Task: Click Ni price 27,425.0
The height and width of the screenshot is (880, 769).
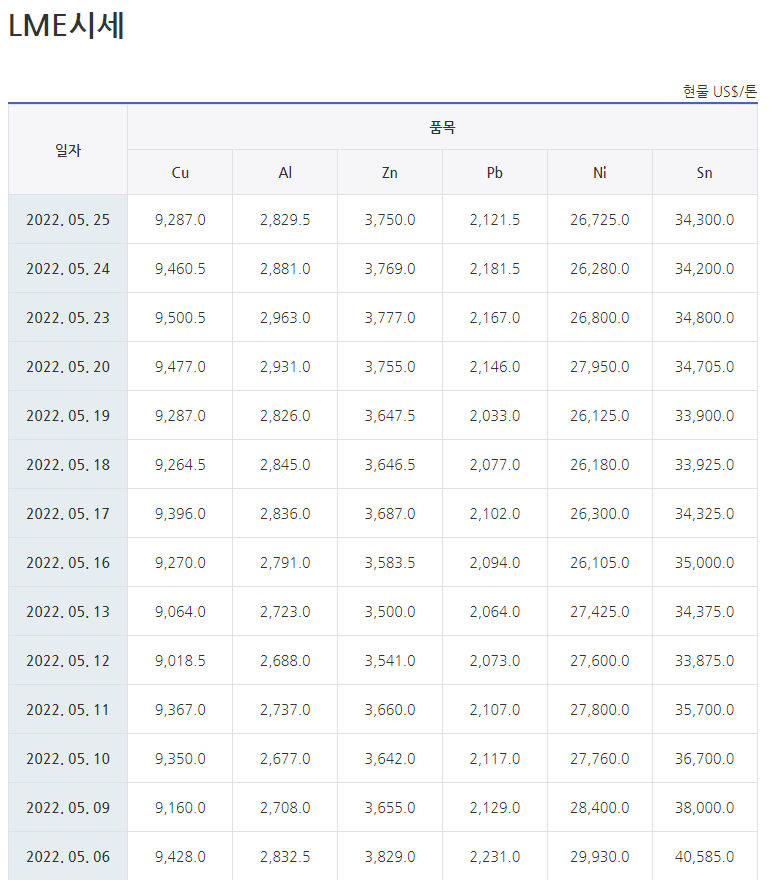Action: 600,611
